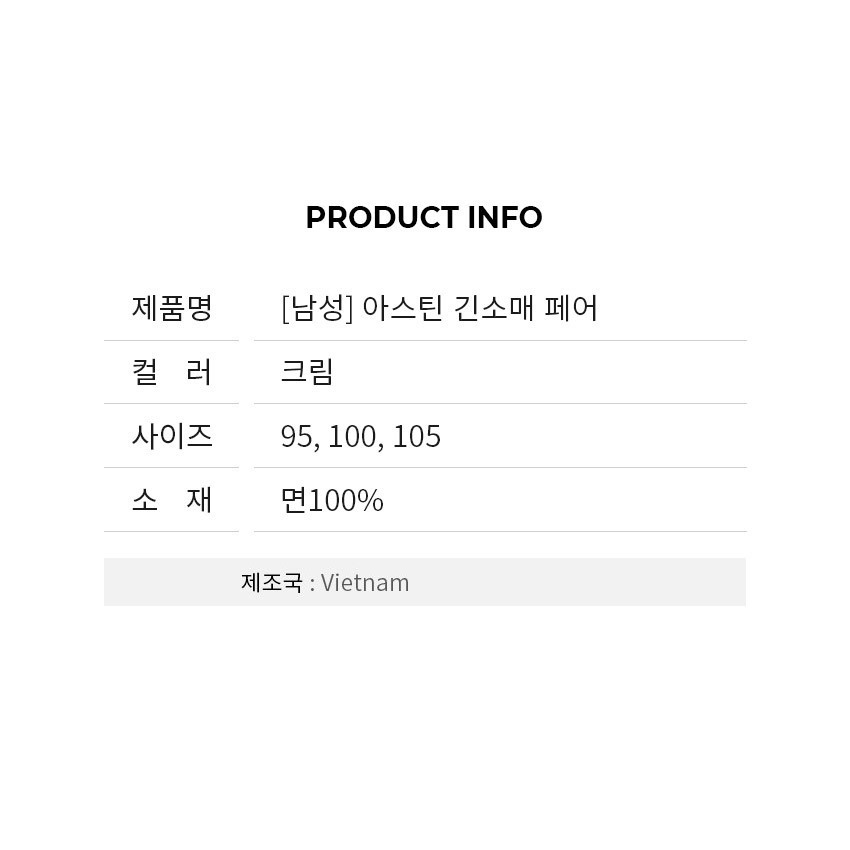Click the word INFO in the heading
This screenshot has height=850, width=850.
coord(505,218)
